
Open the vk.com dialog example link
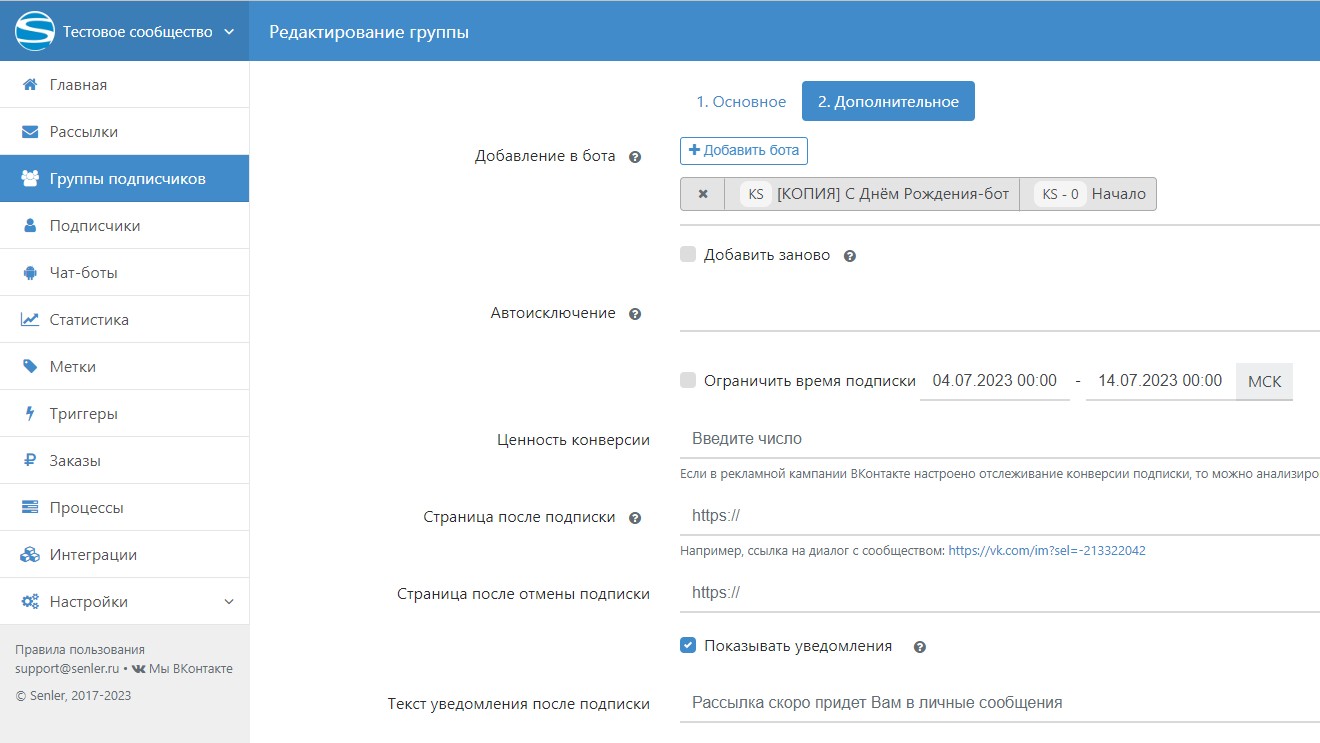pyautogui.click(x=1046, y=550)
